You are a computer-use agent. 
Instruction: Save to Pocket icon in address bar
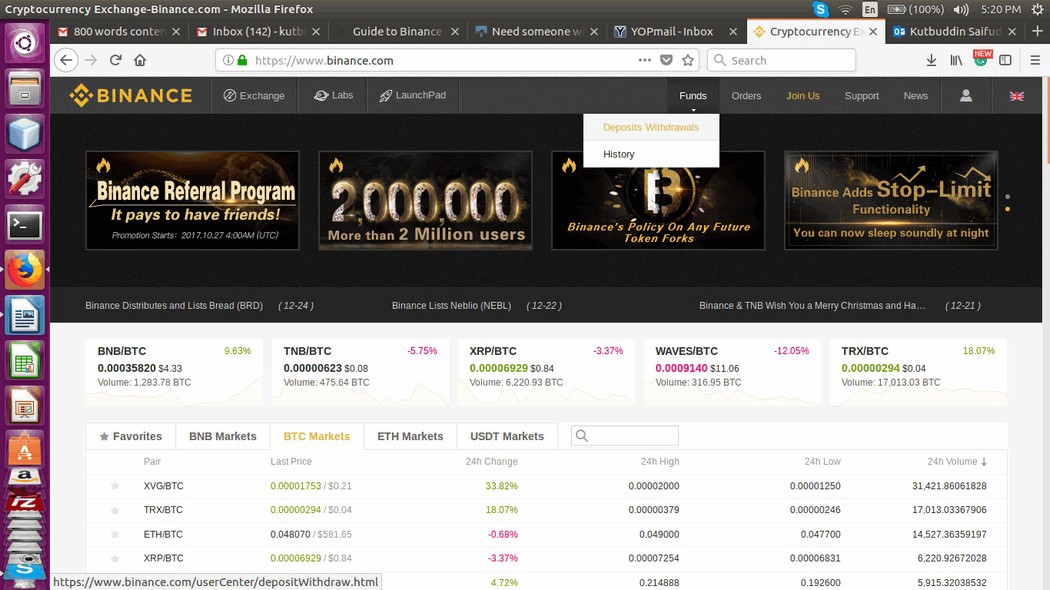[666, 60]
